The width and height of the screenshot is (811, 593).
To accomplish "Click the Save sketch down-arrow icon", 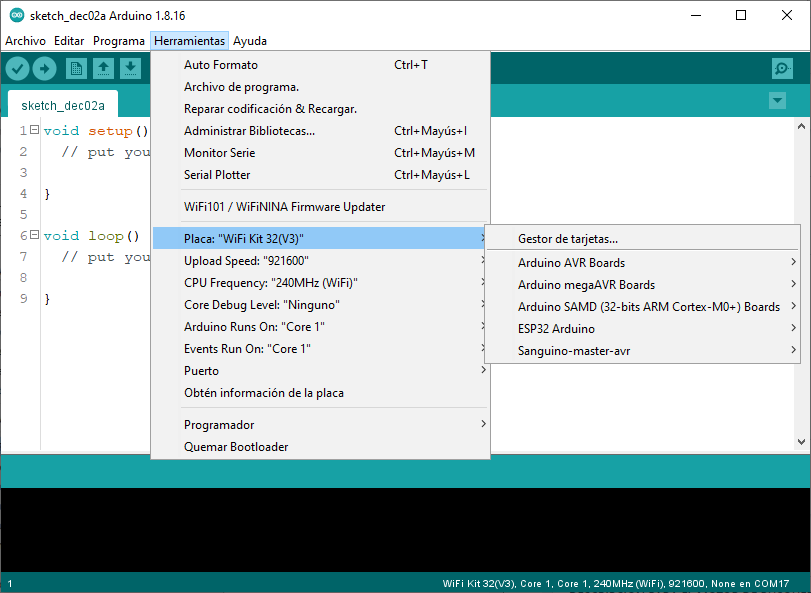I will pos(131,68).
